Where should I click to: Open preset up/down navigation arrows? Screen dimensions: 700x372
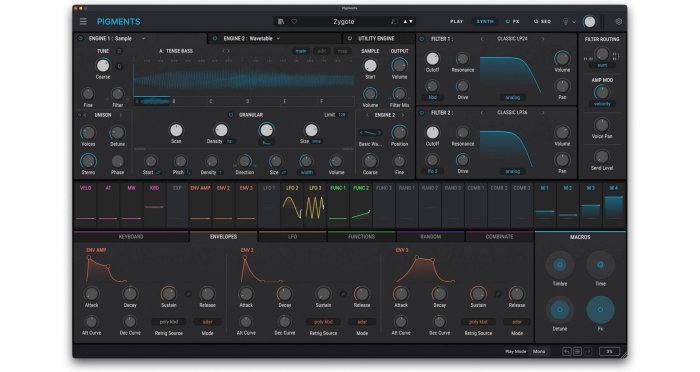pyautogui.click(x=408, y=21)
